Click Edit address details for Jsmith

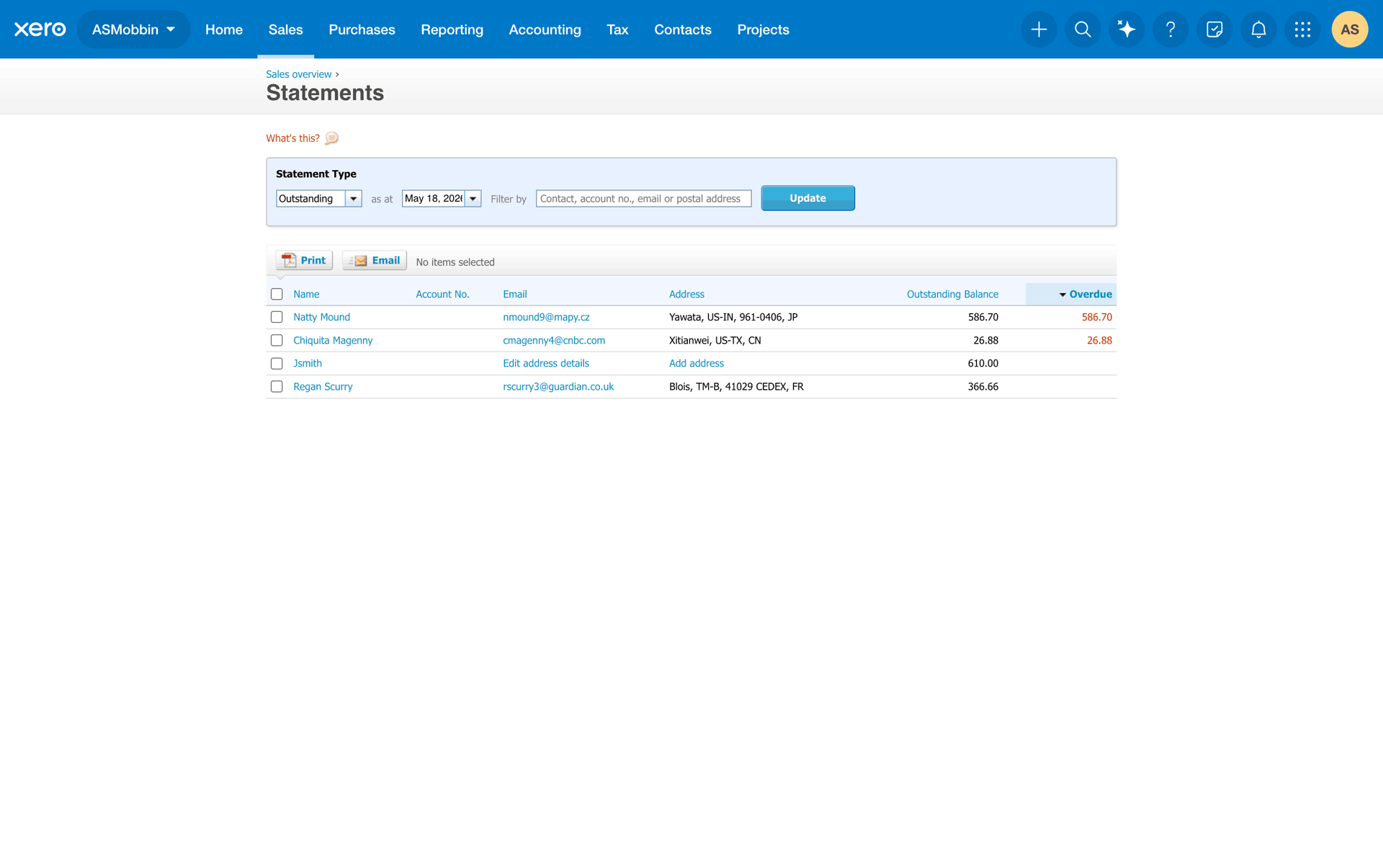(546, 363)
